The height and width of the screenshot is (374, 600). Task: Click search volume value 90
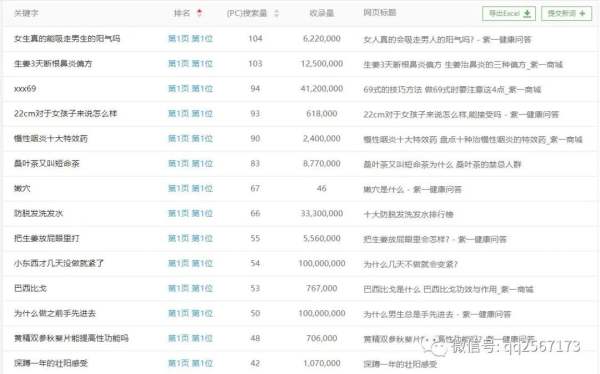pyautogui.click(x=255, y=139)
